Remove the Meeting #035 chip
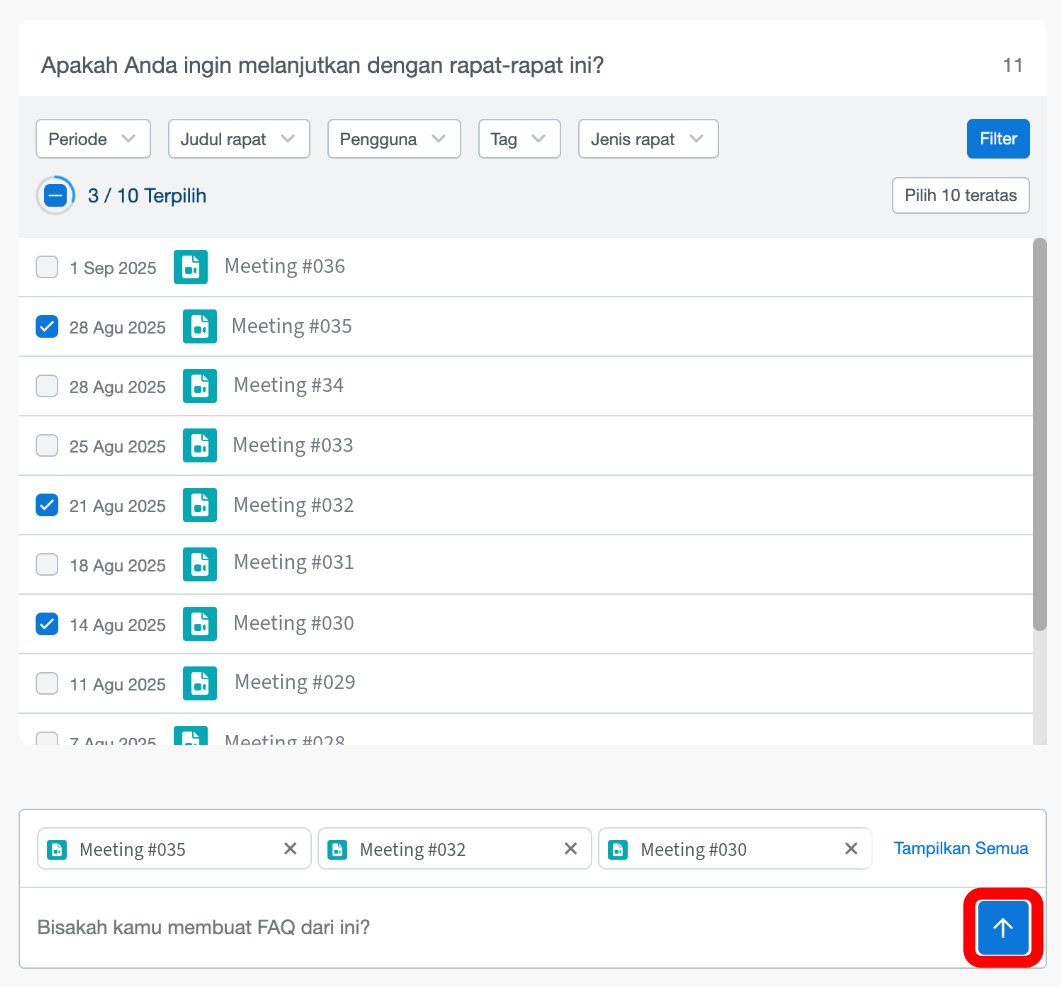Viewport: 1061px width, 987px height. (290, 848)
